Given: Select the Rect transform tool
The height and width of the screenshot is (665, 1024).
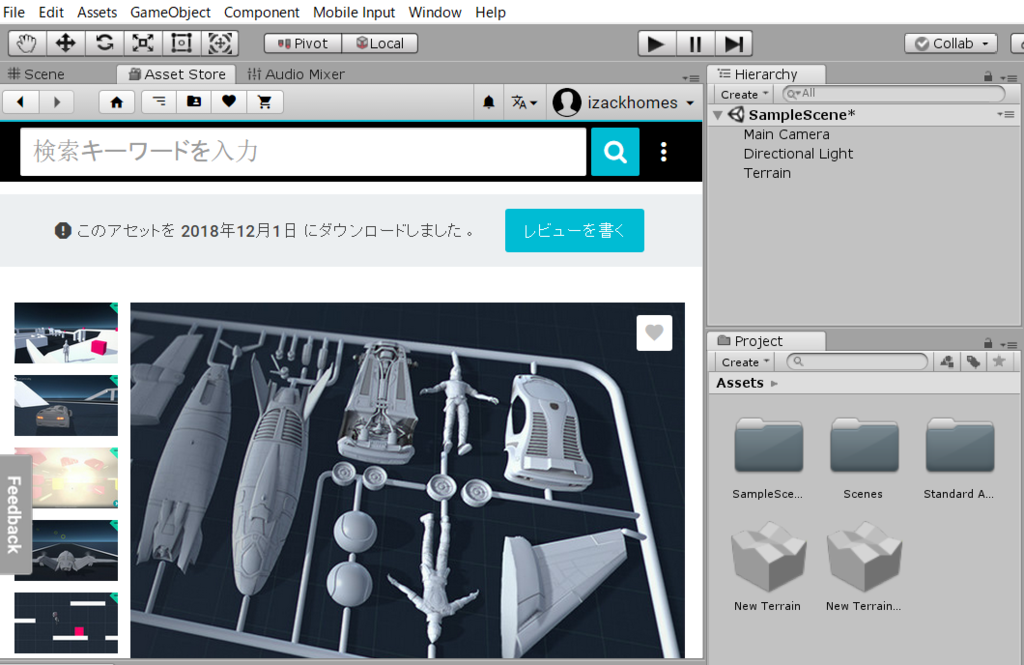Looking at the screenshot, I should pos(182,44).
